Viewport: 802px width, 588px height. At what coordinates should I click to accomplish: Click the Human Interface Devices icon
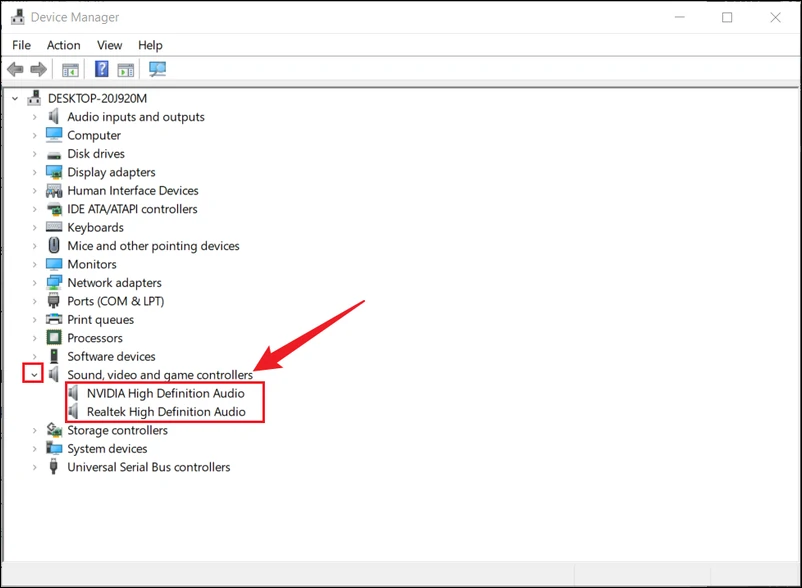[x=54, y=191]
